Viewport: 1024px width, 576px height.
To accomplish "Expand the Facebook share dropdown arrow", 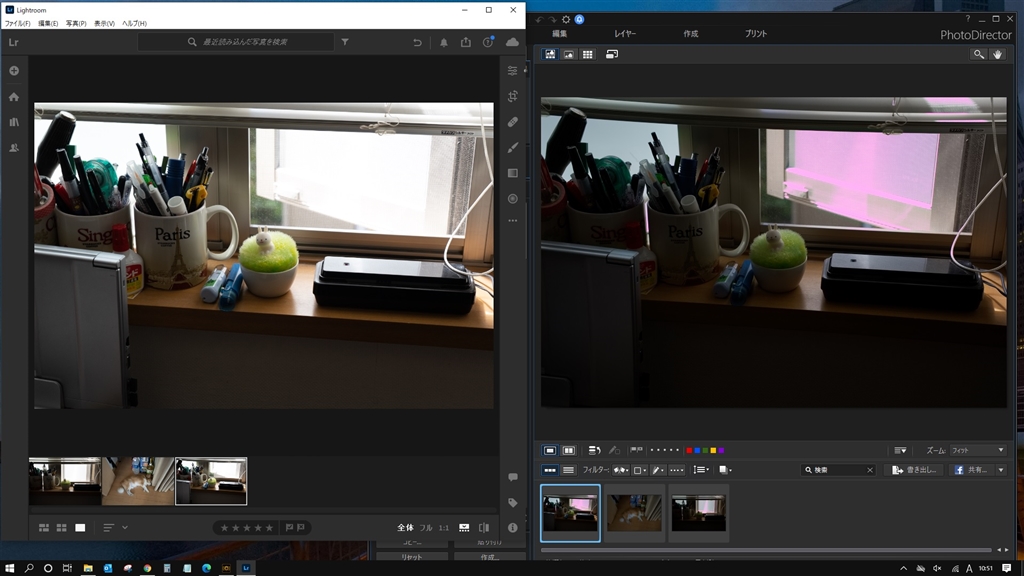I will point(1001,470).
